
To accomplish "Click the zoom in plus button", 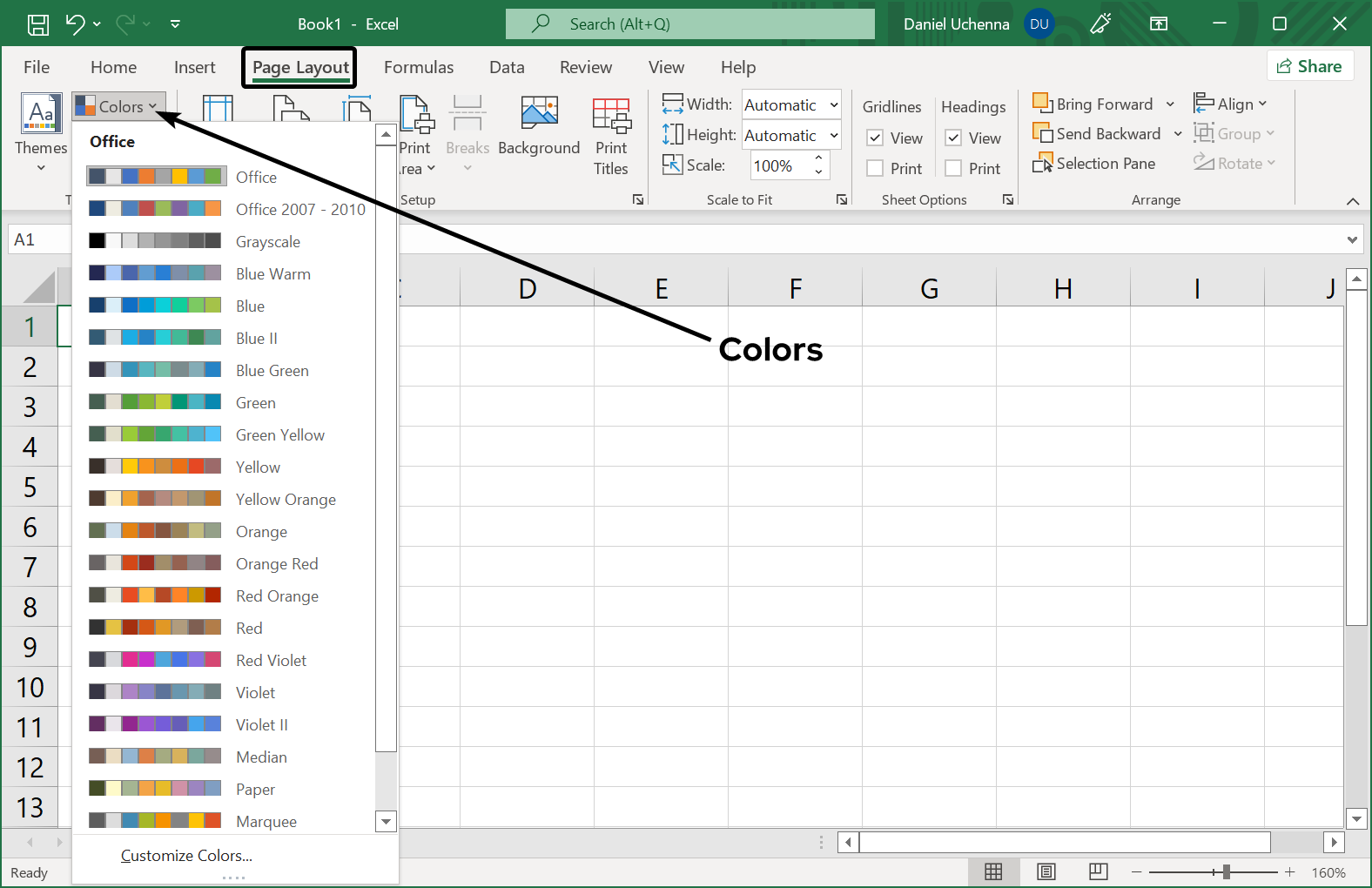I will point(1290,871).
